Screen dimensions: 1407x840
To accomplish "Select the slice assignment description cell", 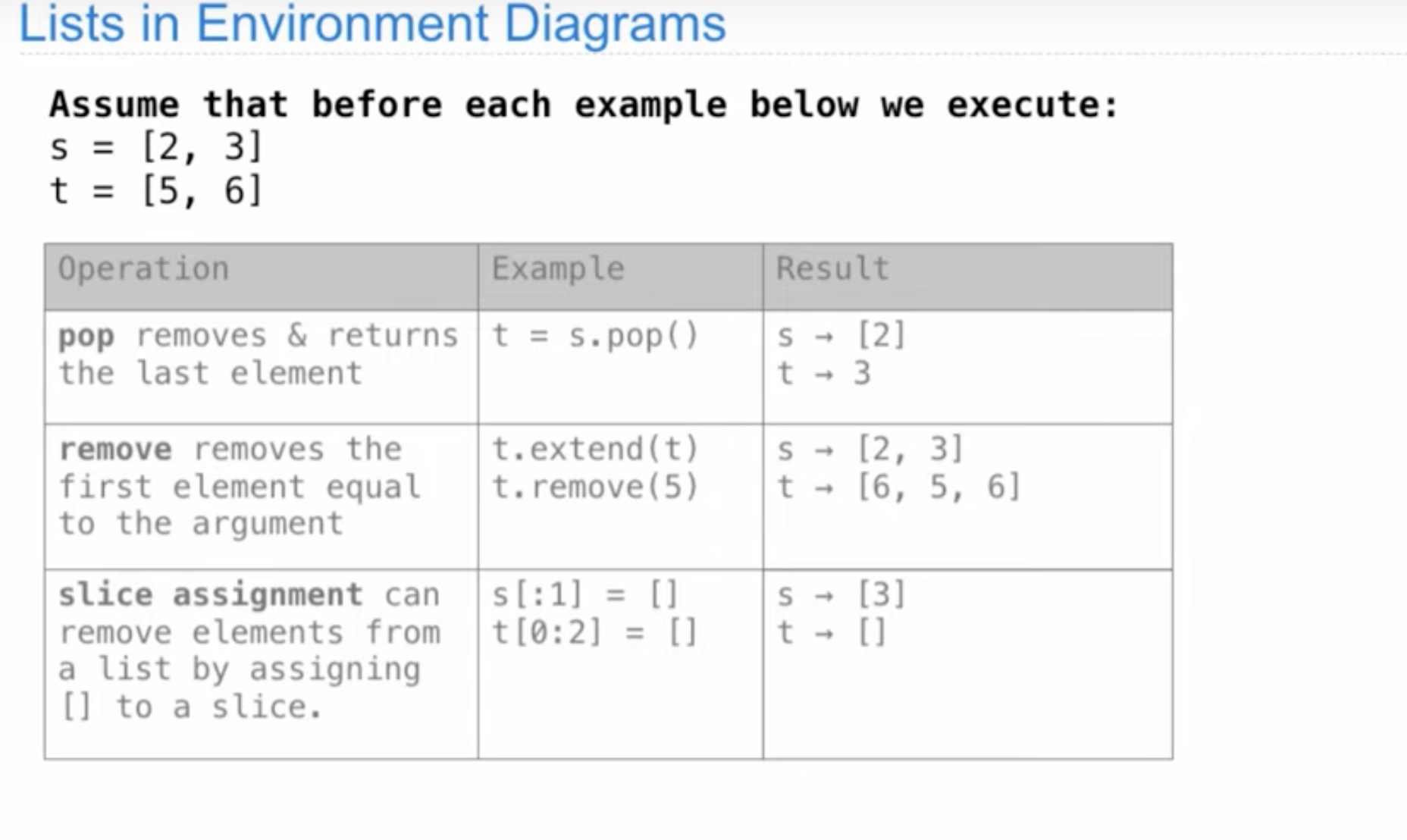I will (262, 664).
